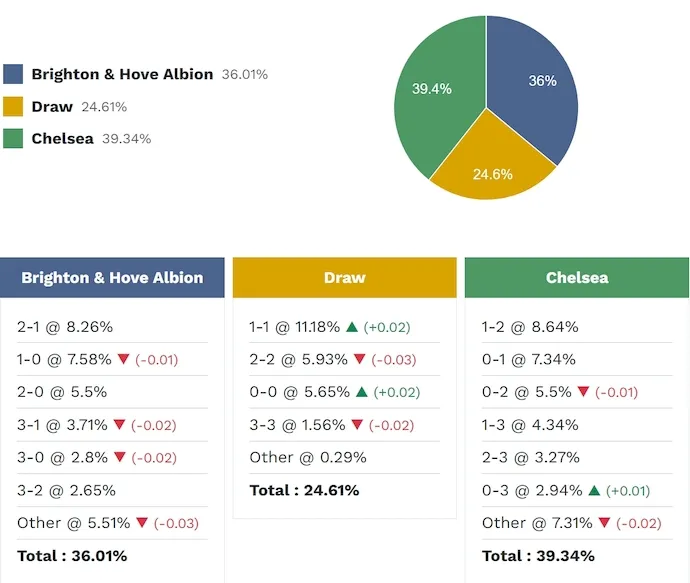Image resolution: width=690 pixels, height=583 pixels.
Task: Click the yellow Draw legend color square
Action: pyautogui.click(x=13, y=107)
